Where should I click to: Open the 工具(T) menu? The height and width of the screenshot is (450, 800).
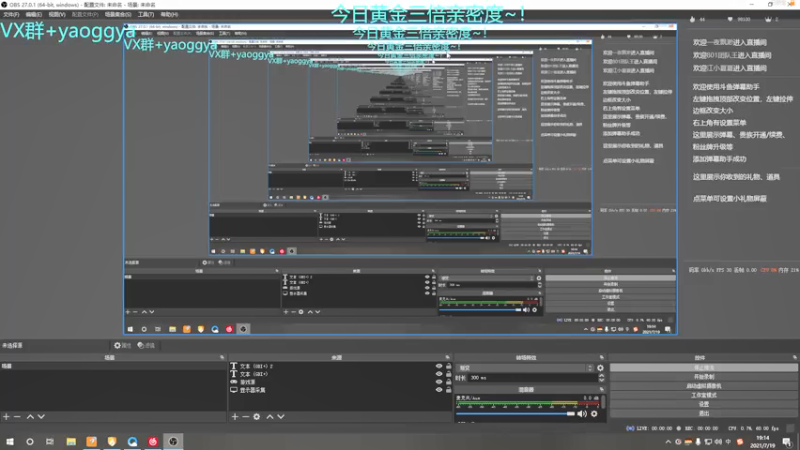(146, 15)
